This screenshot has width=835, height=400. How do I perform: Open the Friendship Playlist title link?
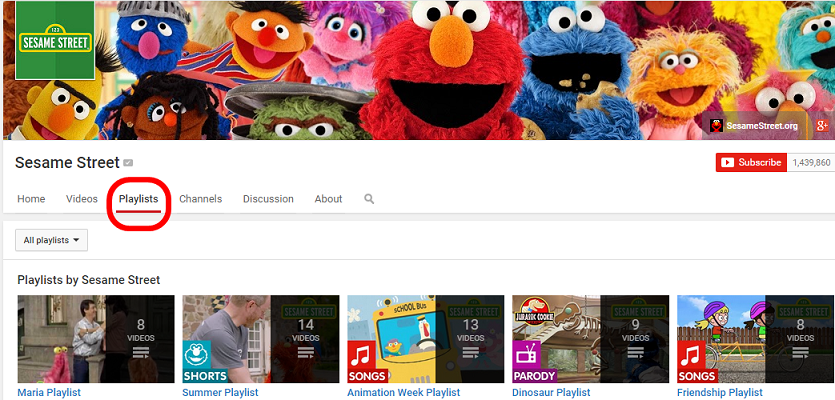[x=719, y=393]
